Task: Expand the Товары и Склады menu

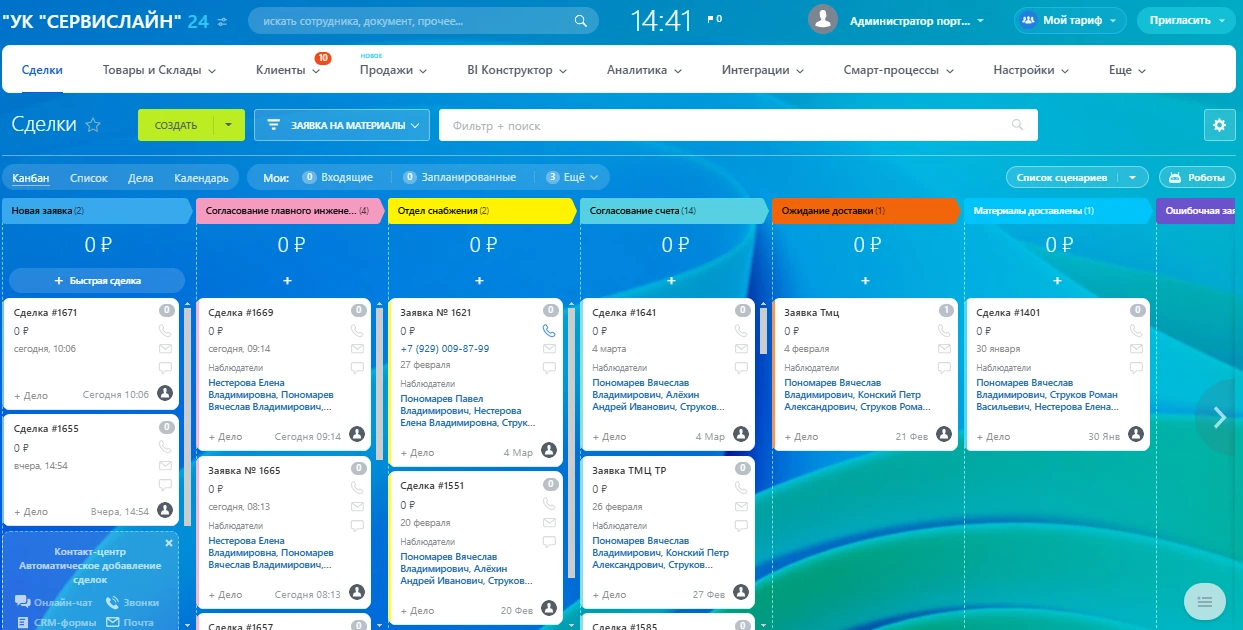Action: 160,70
